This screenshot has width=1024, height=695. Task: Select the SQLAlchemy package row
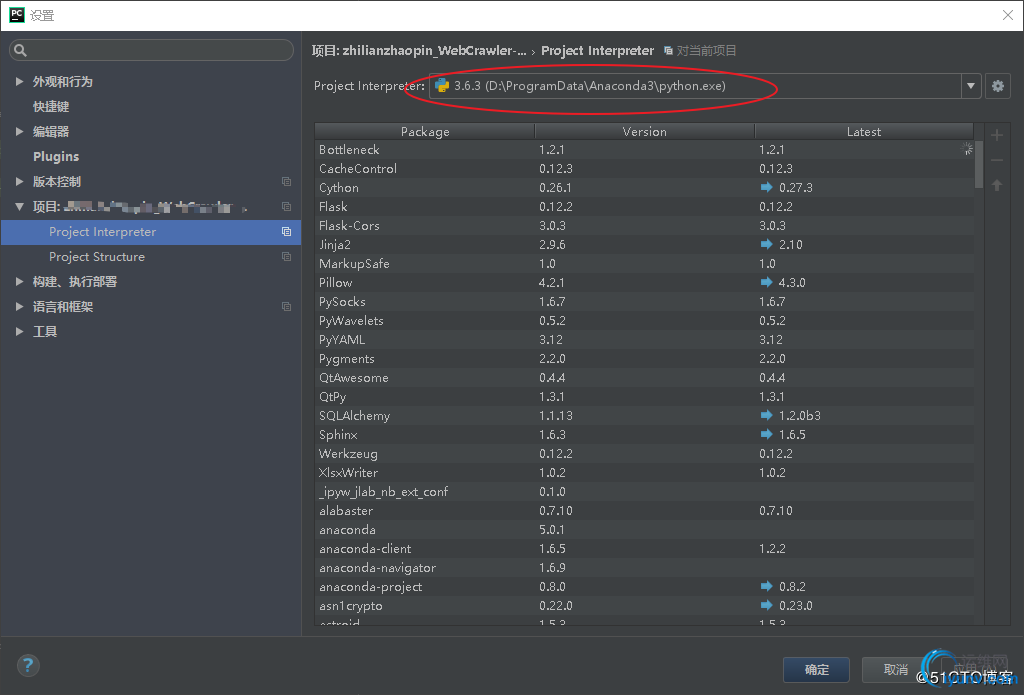pos(644,415)
